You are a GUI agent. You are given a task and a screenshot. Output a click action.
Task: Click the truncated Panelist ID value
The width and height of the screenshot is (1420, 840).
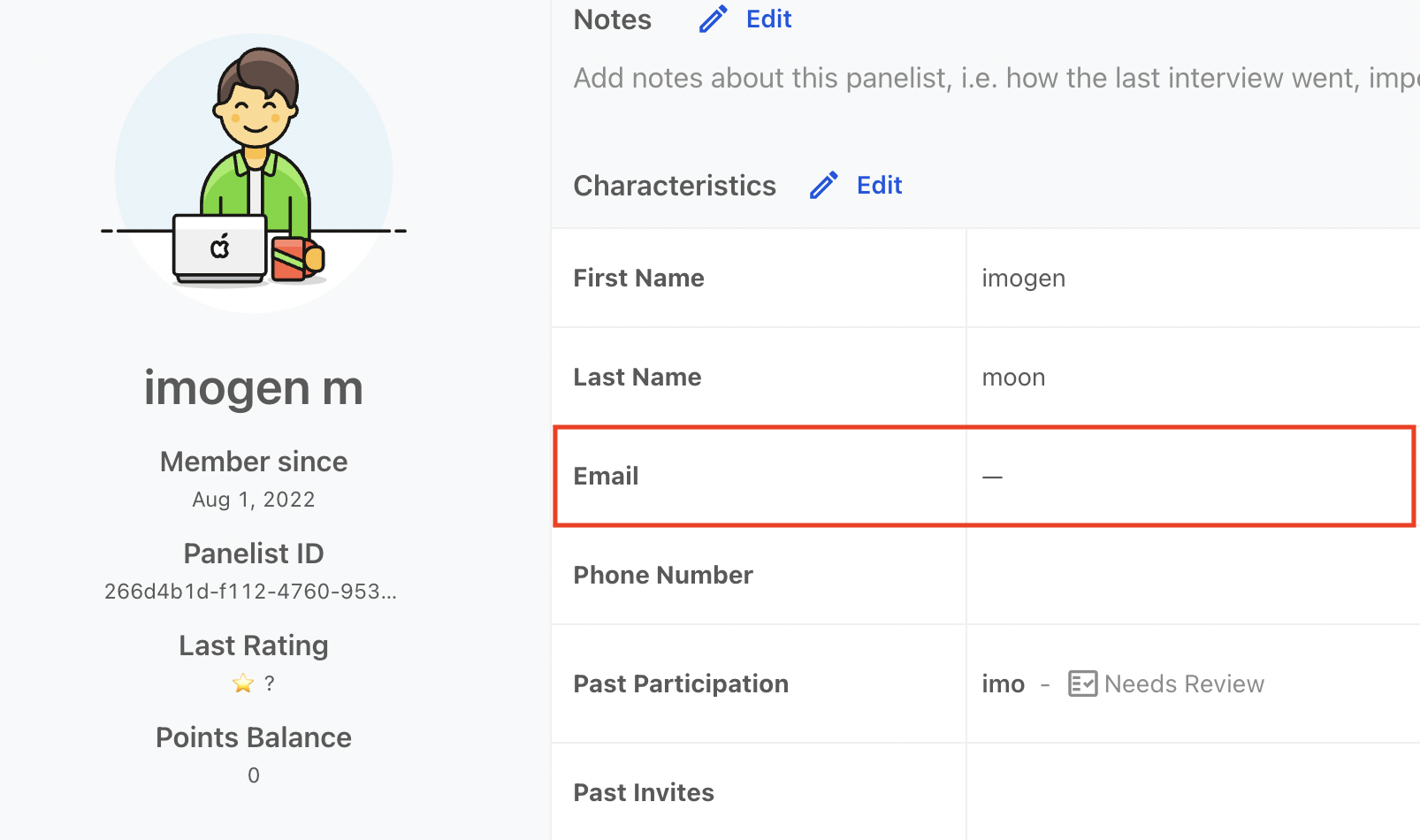pos(251,592)
